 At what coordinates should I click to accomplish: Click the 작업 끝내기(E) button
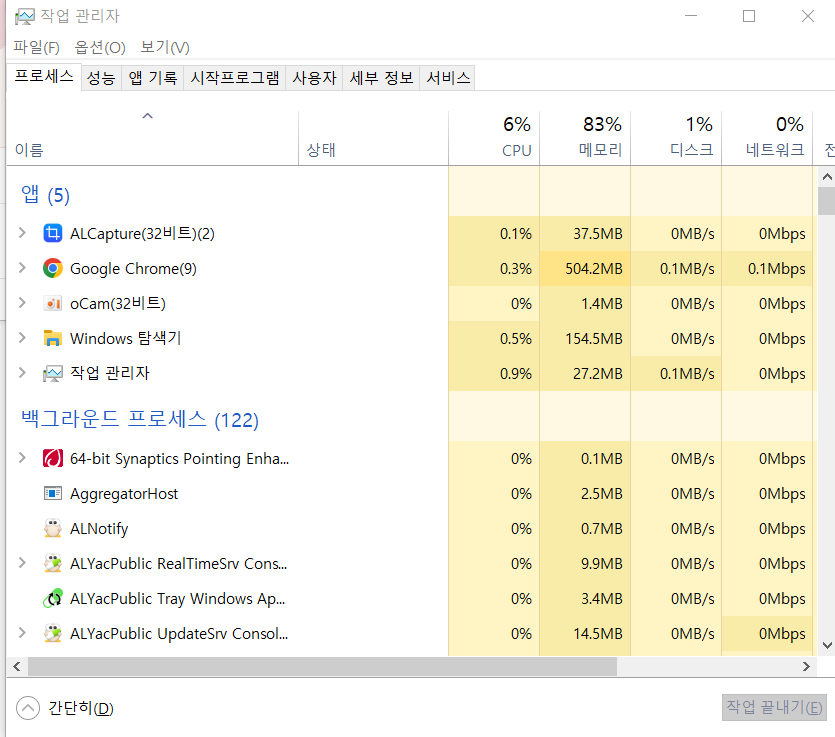coord(774,707)
